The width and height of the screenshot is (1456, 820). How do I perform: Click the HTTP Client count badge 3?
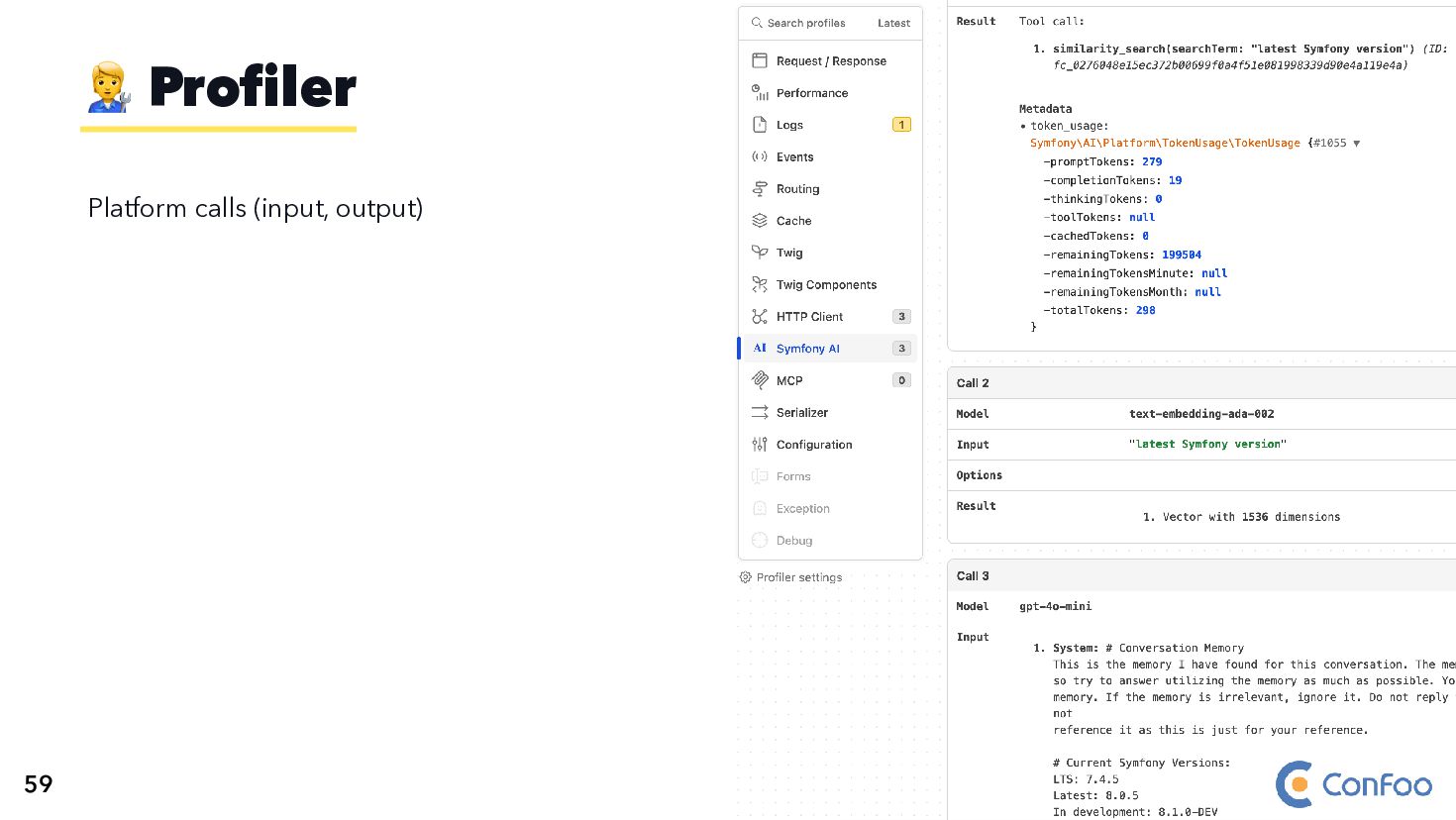tap(901, 317)
